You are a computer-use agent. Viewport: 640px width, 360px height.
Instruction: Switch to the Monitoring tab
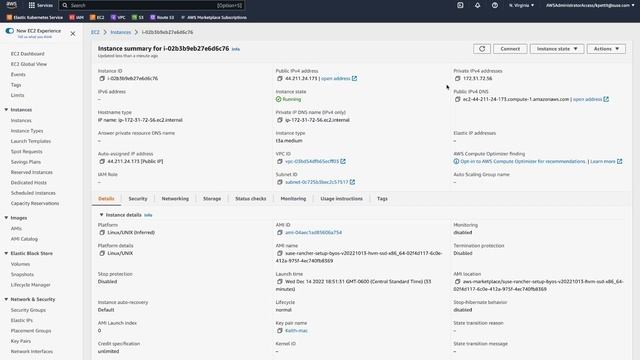293,199
